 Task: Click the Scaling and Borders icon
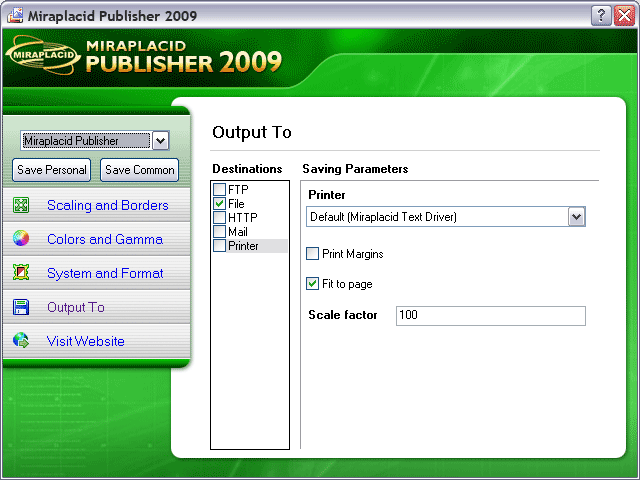click(21, 205)
